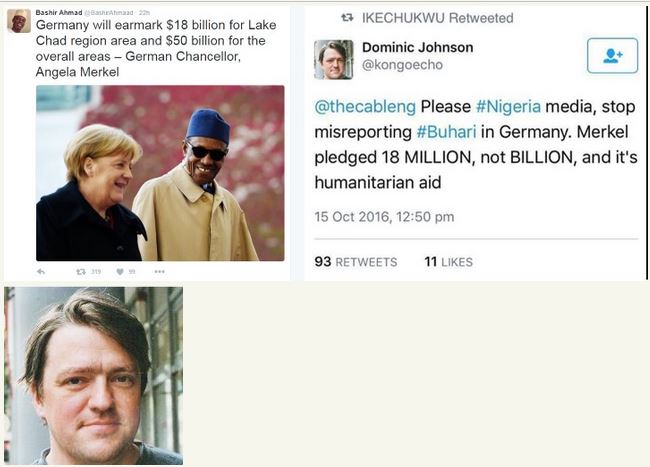
Task: View the 93 Retweets list
Action: click(355, 262)
